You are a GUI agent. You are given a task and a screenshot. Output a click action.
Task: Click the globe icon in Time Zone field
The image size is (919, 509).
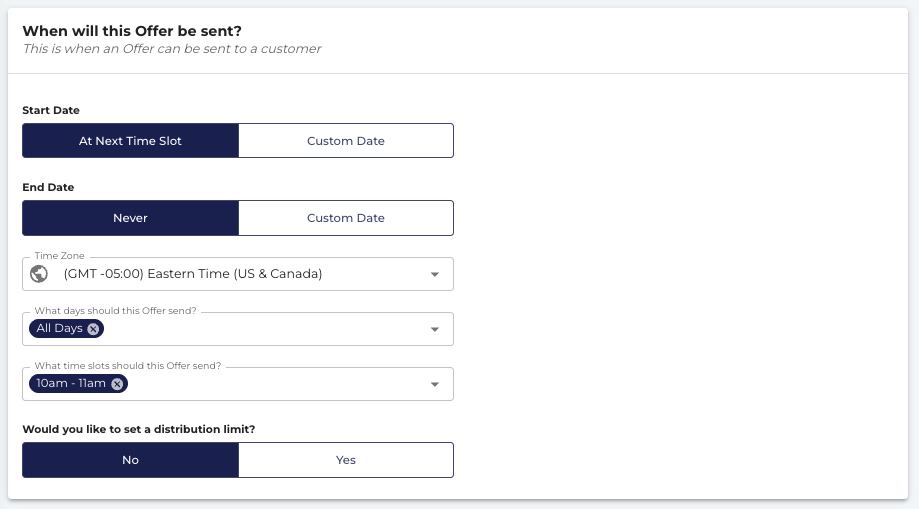pos(39,274)
